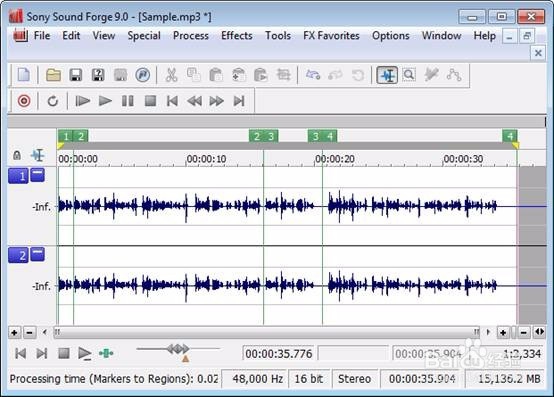Screen dimensions: 554x397
Task: Click data window Go to End button
Action: tap(42, 353)
